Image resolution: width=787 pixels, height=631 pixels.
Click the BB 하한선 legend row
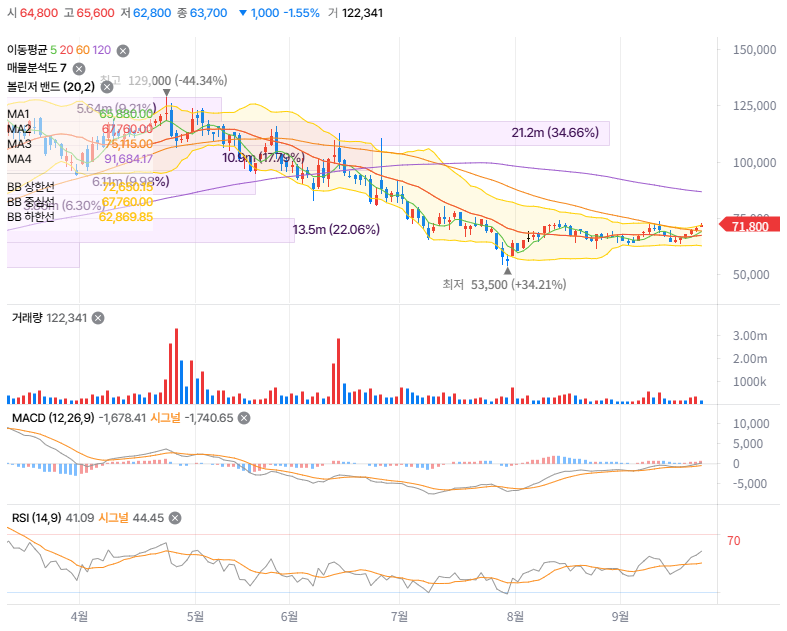point(80,217)
